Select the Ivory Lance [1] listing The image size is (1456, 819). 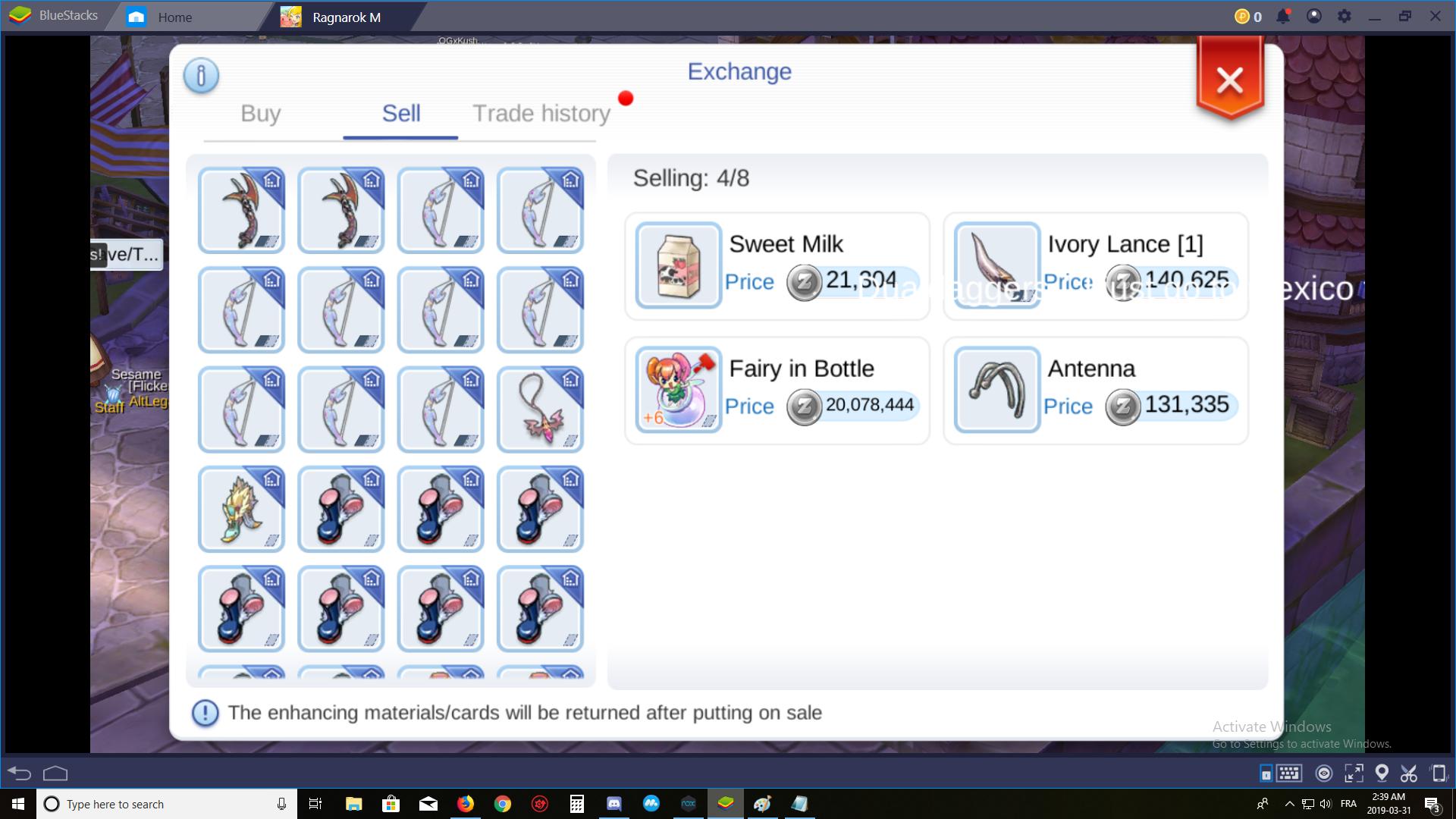click(x=1096, y=266)
